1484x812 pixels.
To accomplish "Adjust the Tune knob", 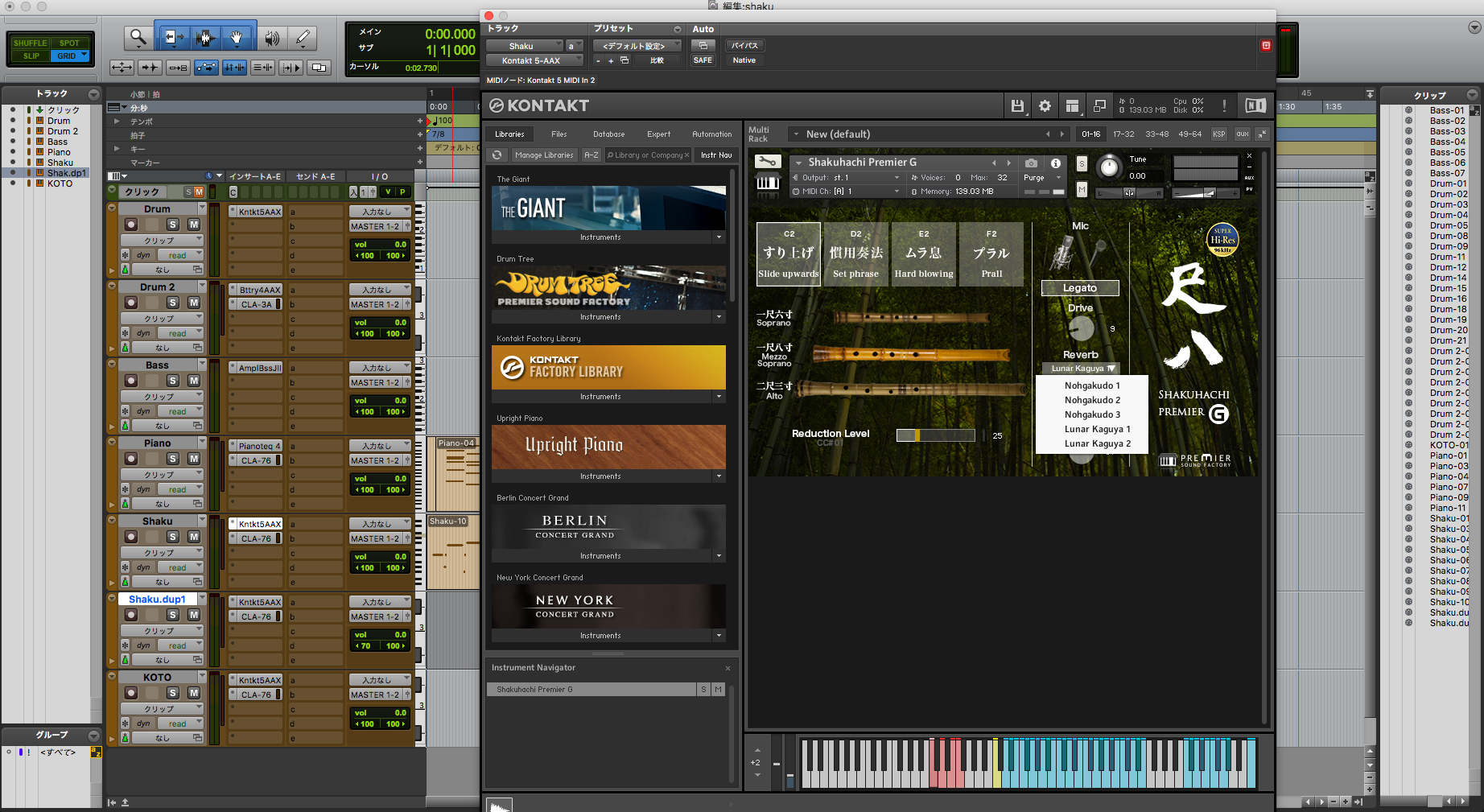I will [x=1109, y=167].
